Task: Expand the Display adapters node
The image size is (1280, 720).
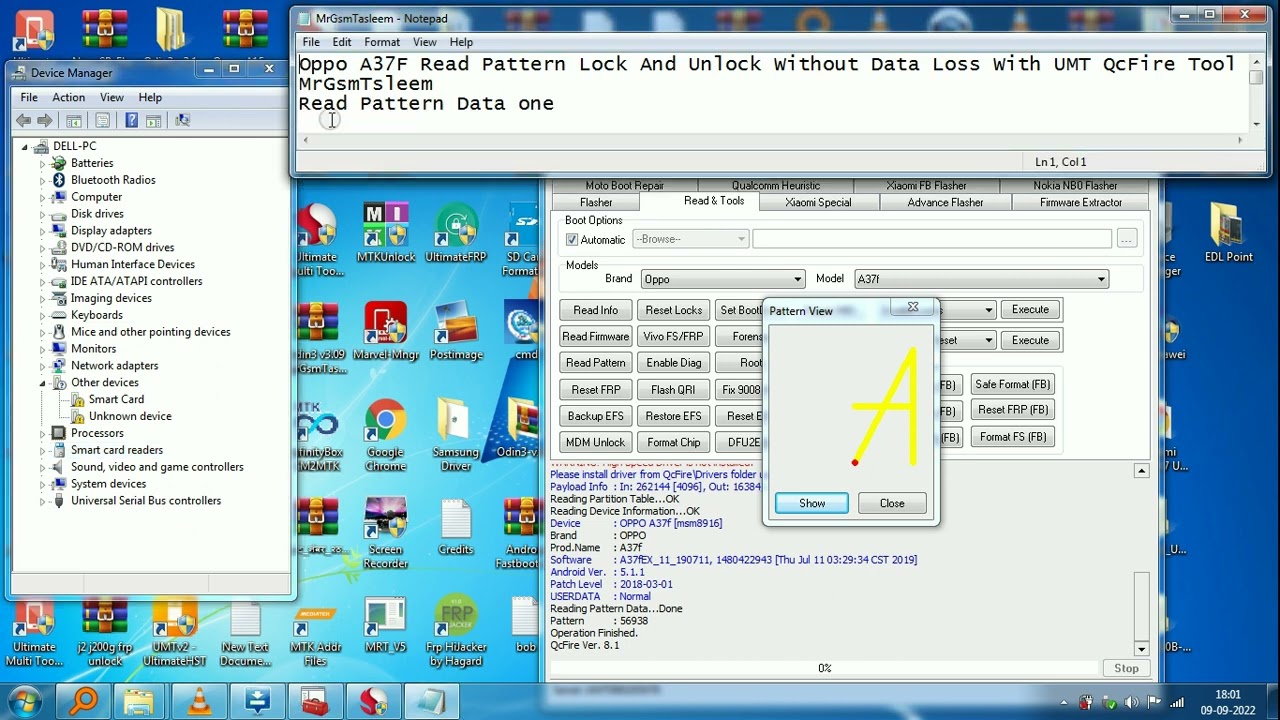Action: (x=43, y=231)
